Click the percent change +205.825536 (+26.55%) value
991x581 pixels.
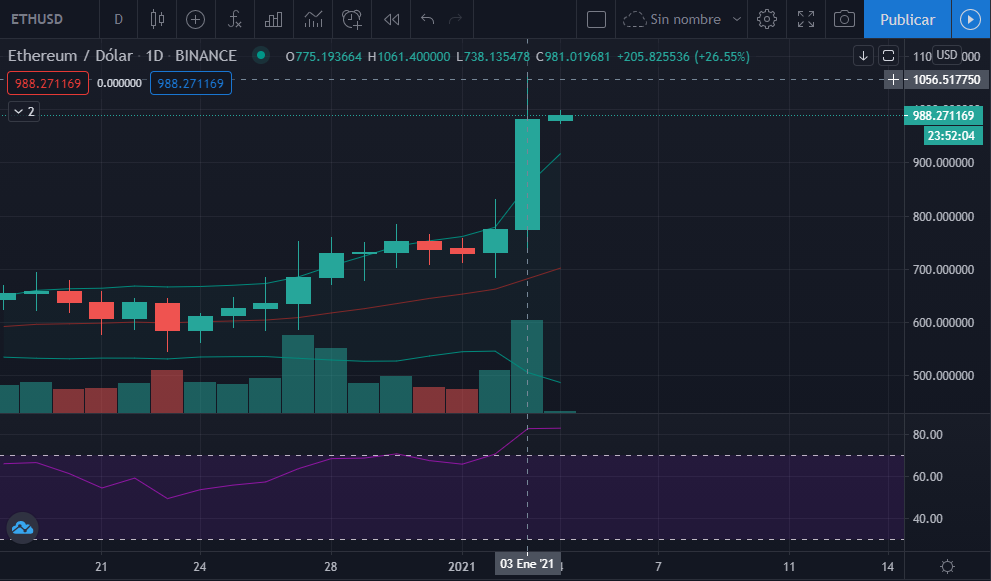[x=683, y=56]
